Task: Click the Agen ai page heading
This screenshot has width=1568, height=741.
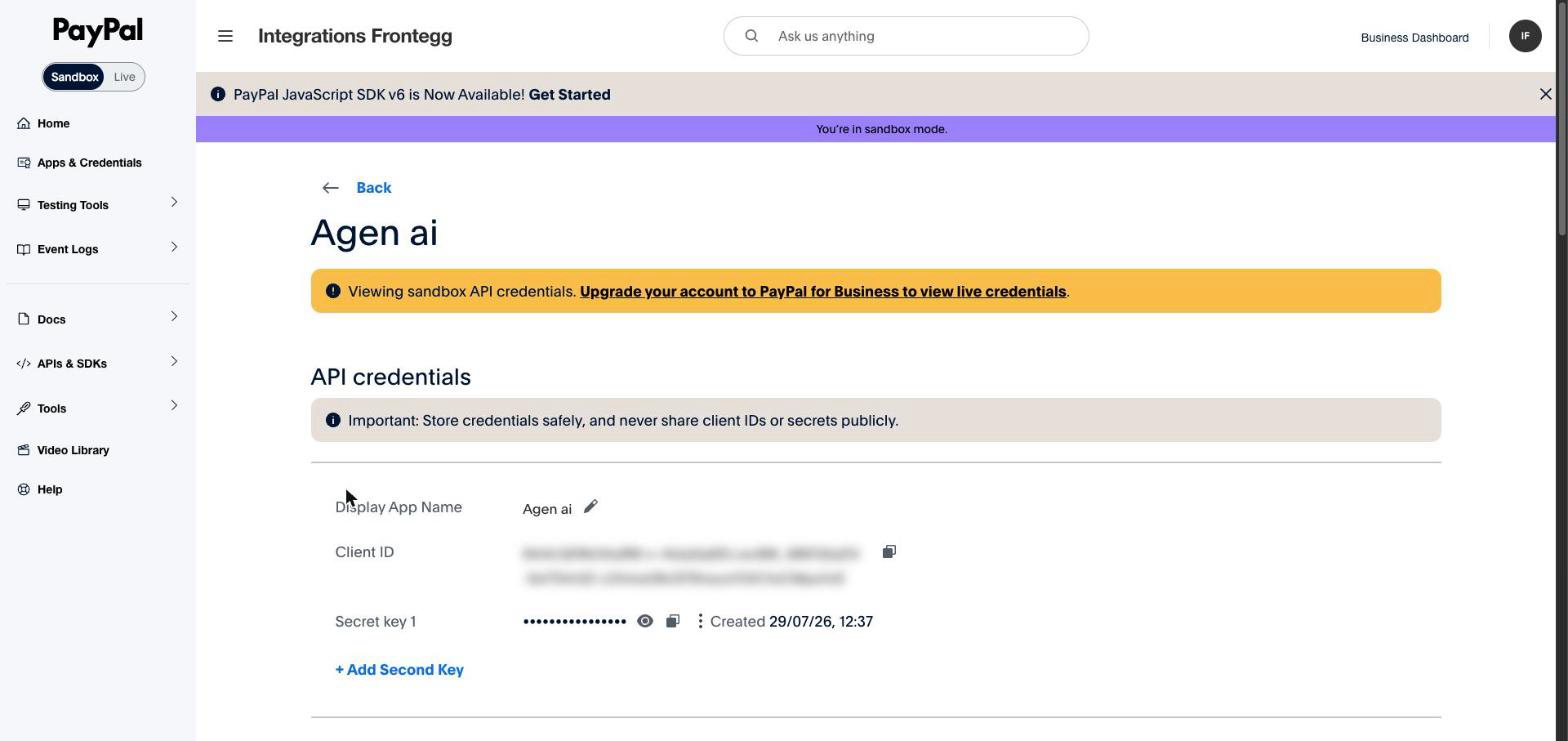Action: click(374, 233)
